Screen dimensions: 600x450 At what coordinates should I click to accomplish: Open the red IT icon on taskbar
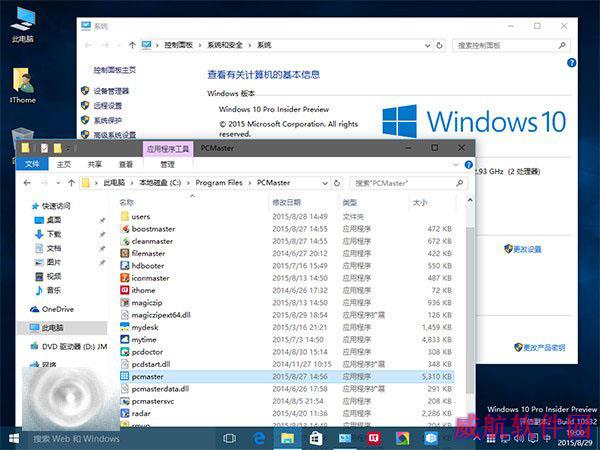(373, 439)
